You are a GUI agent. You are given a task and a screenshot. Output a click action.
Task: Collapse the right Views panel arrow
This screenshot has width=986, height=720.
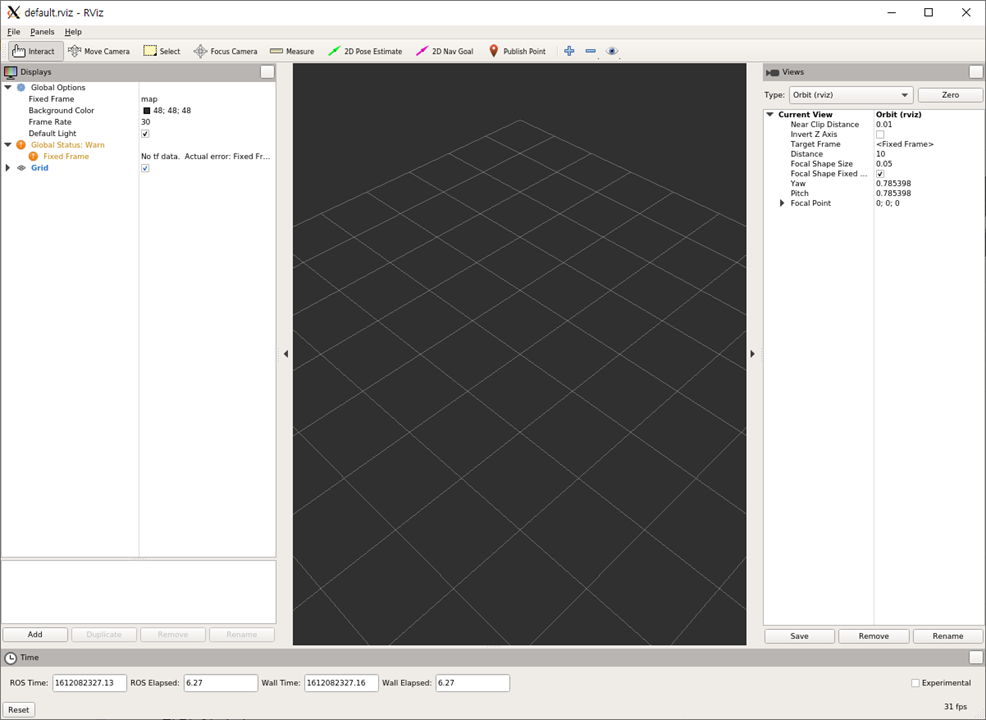click(x=752, y=354)
